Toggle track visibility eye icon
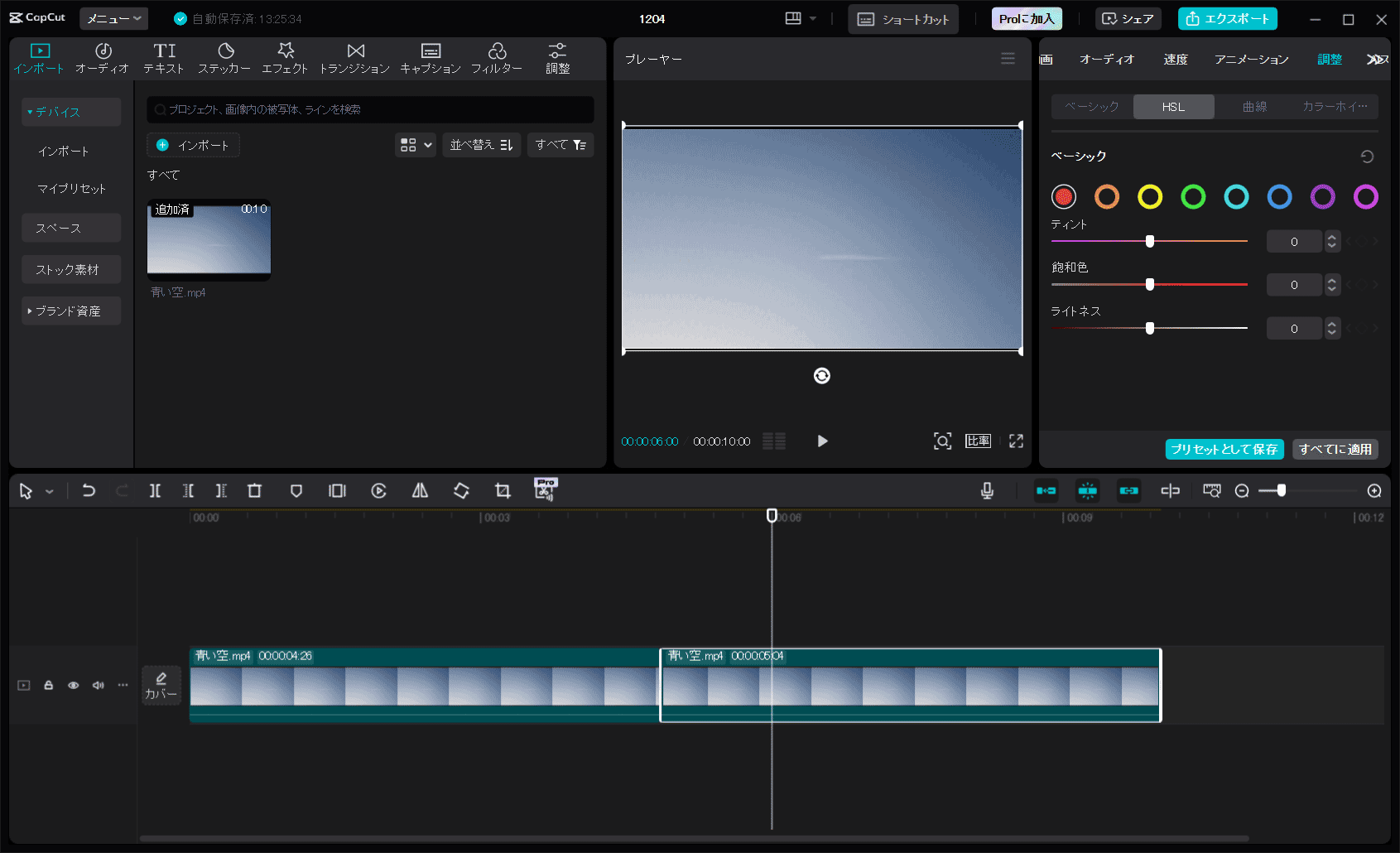 coord(74,685)
